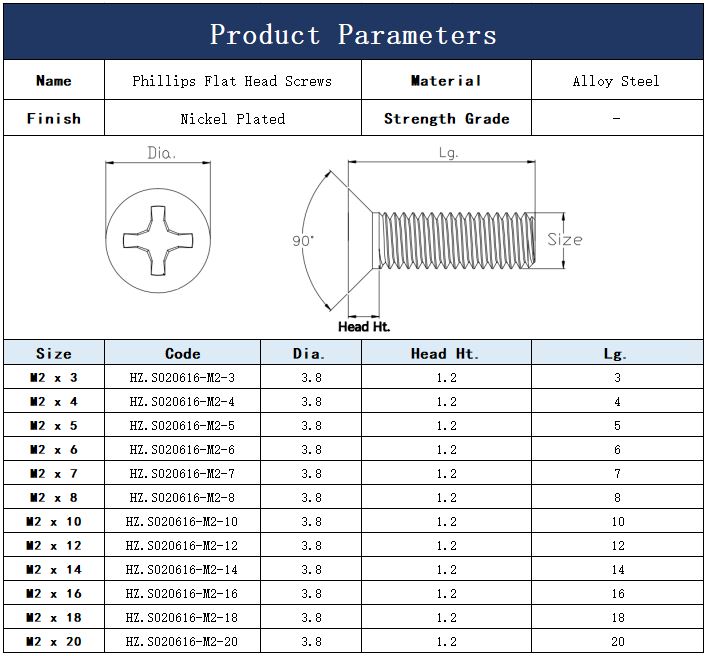The image size is (707, 656).
Task: Click the Lg. value '3' in M2 x 3 row
Action: click(x=617, y=377)
